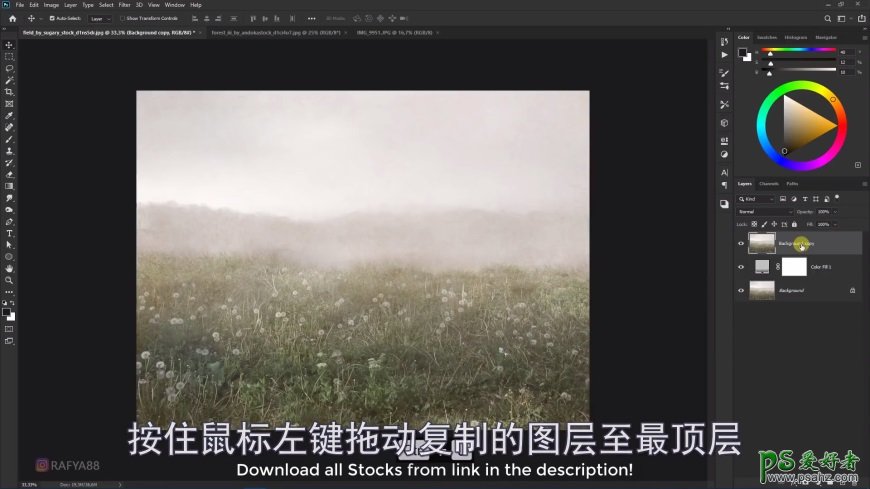870x489 pixels.
Task: Open the Color panel flyout menu
Action: [864, 38]
